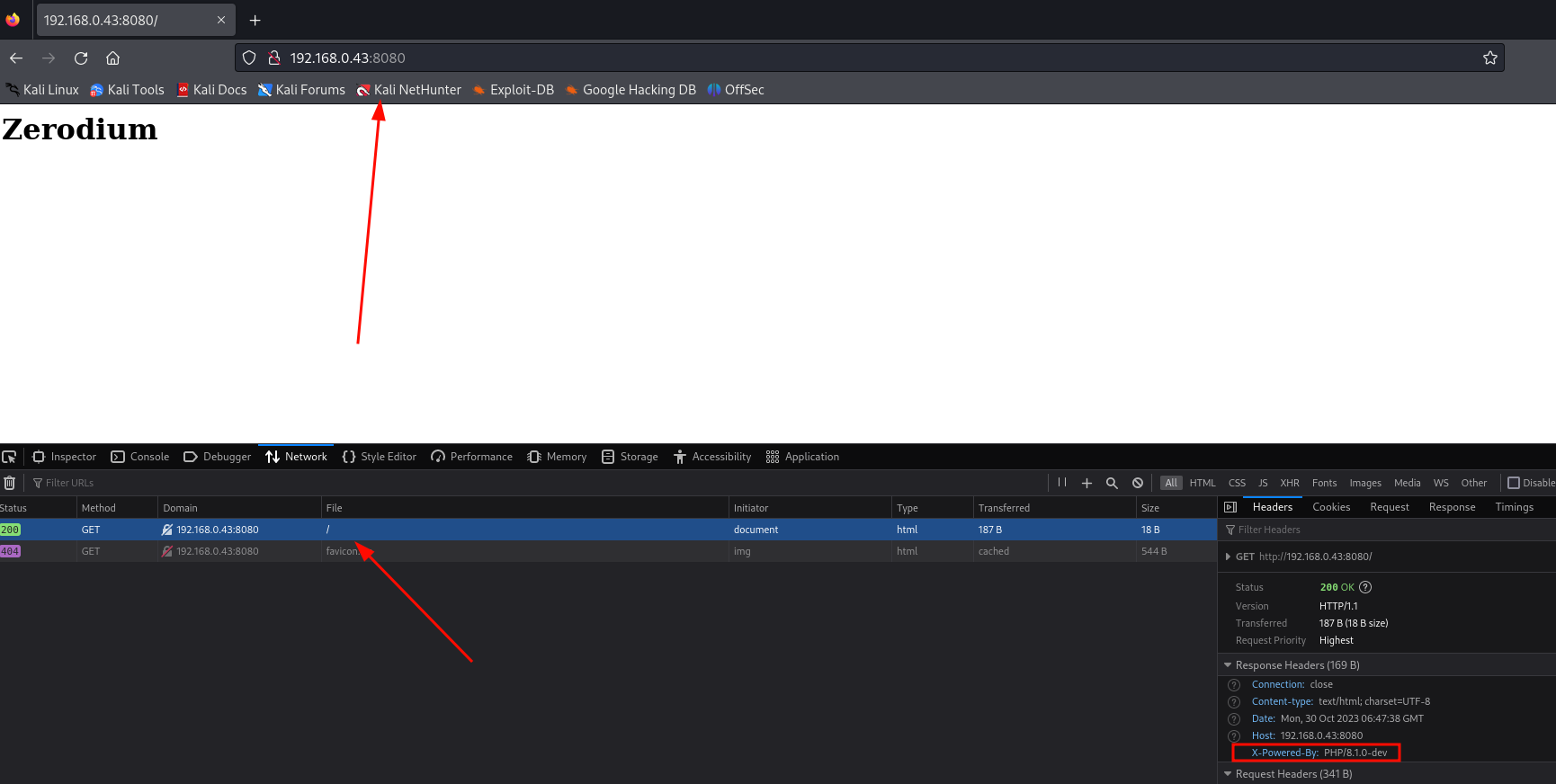1556x784 pixels.
Task: Toggle the All request type filter
Action: [x=1171, y=483]
